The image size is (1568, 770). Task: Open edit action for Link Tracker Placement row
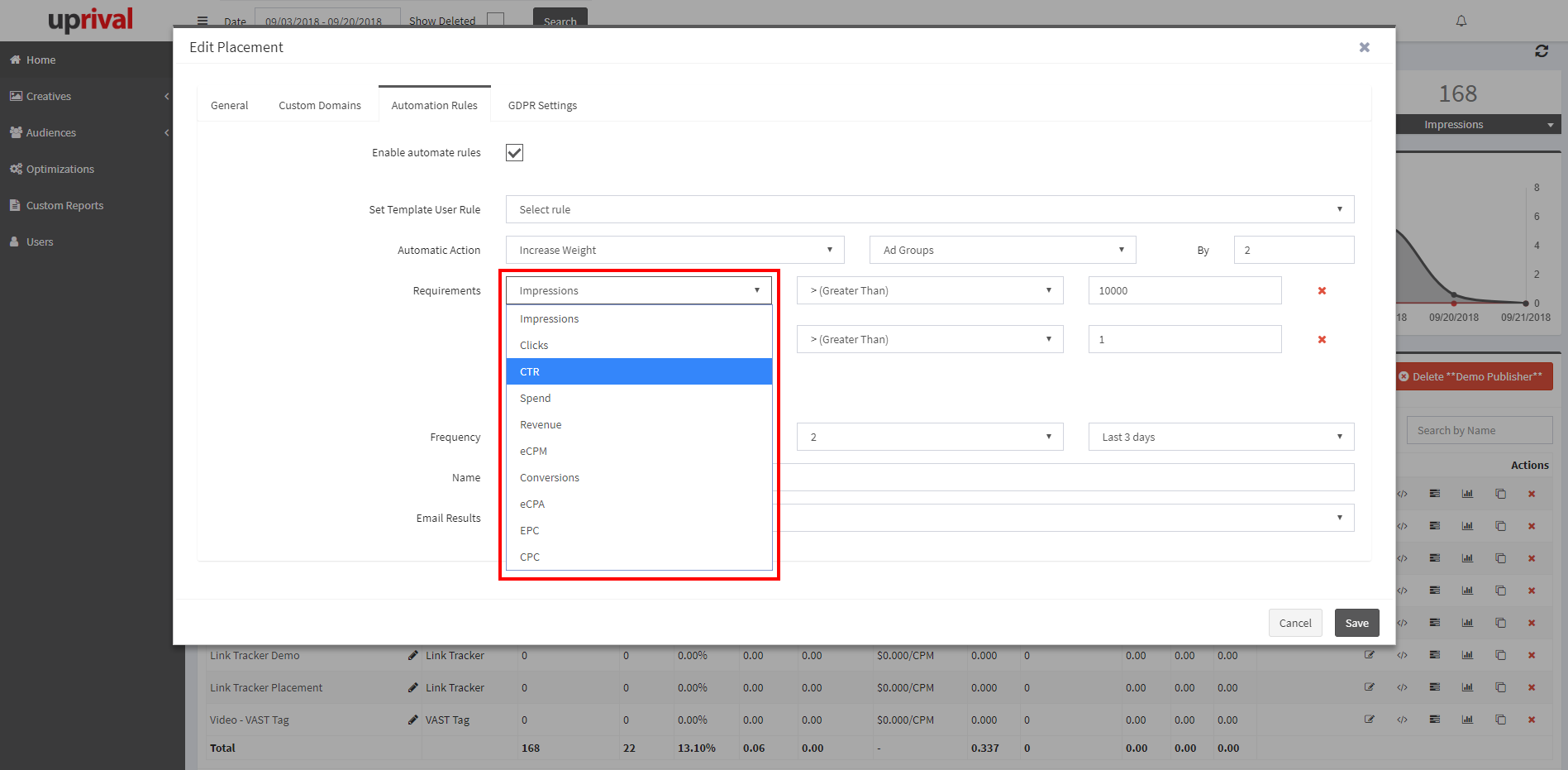1370,687
